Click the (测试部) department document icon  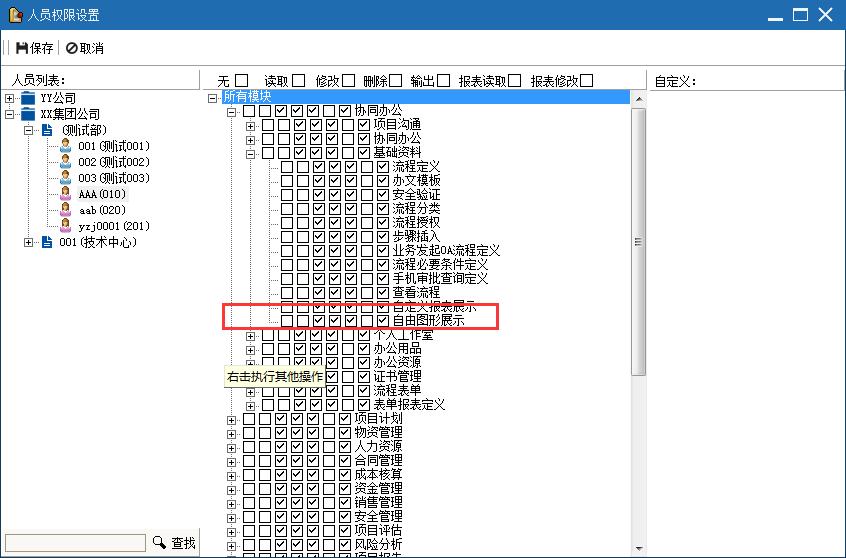[x=47, y=130]
